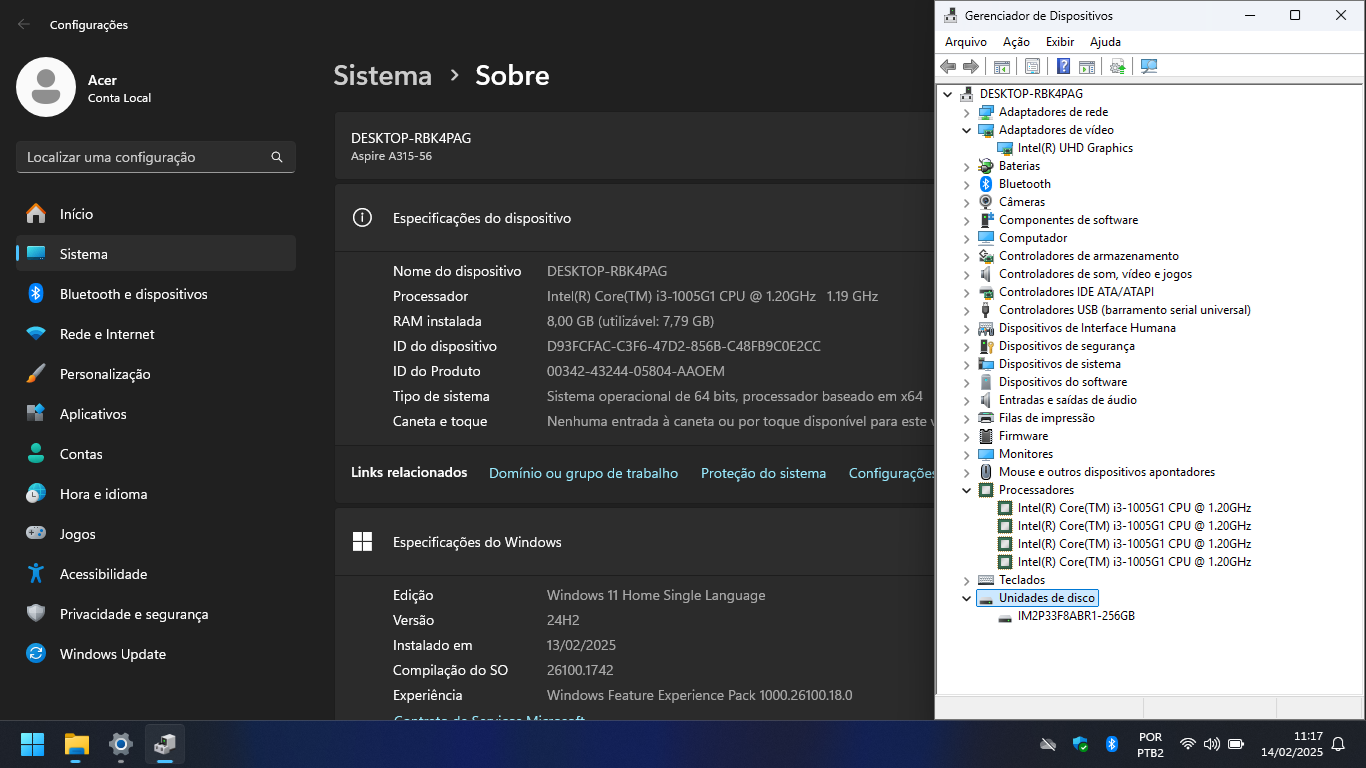The image size is (1366, 768).
Task: Click the Forward arrow in Device Manager toolbar
Action: (x=970, y=66)
